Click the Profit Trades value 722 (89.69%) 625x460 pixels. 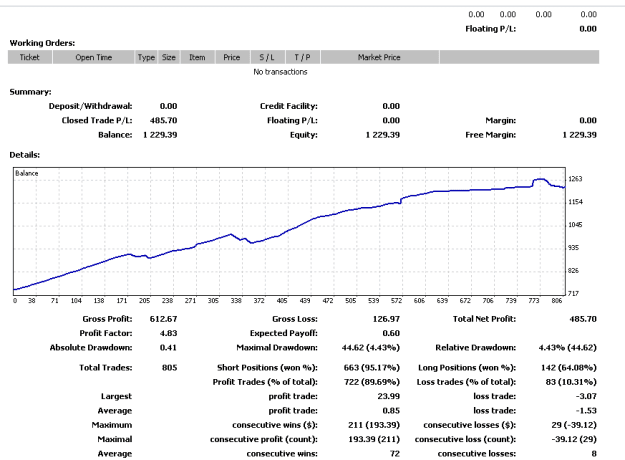point(372,382)
